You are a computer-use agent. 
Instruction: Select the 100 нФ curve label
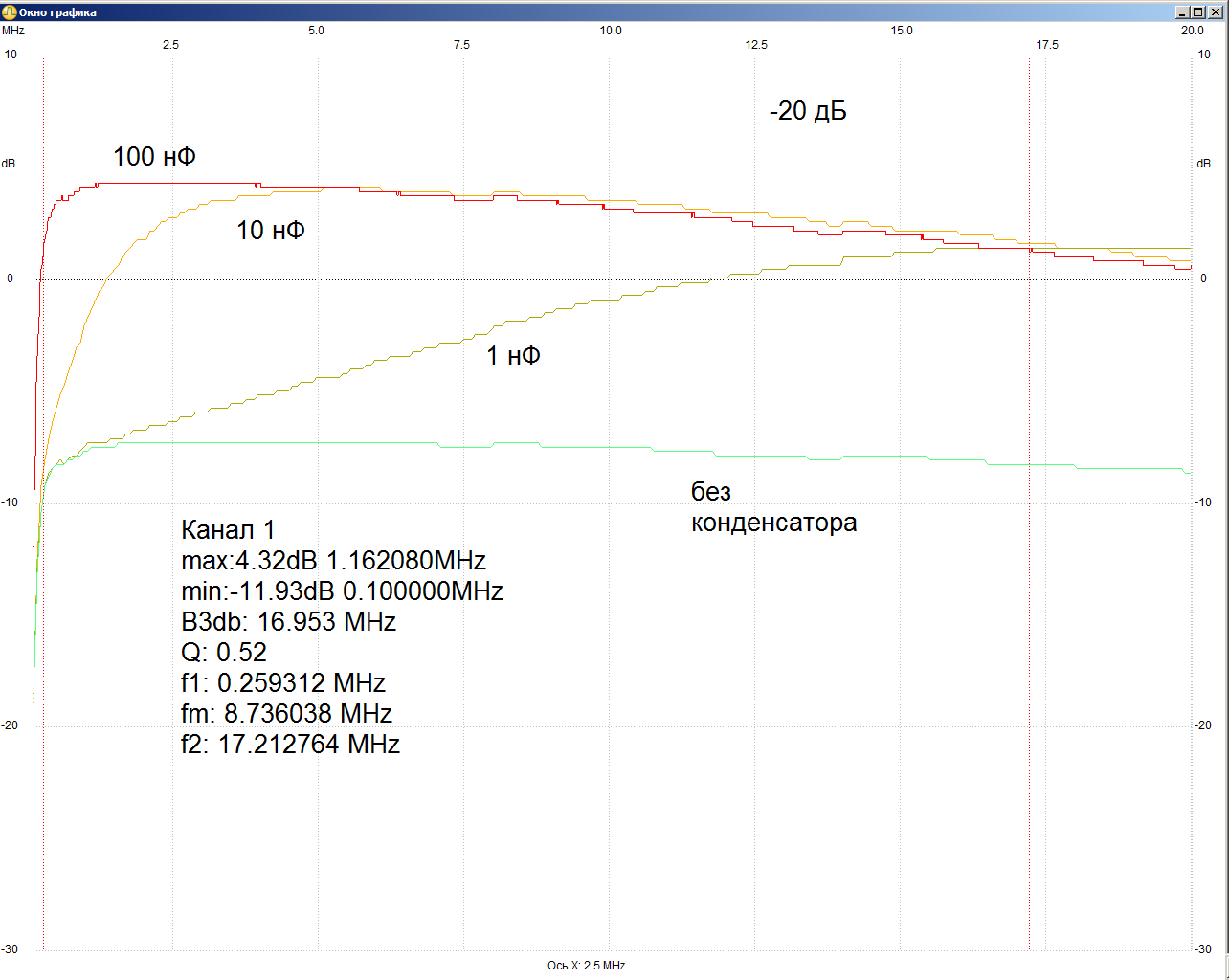154,157
